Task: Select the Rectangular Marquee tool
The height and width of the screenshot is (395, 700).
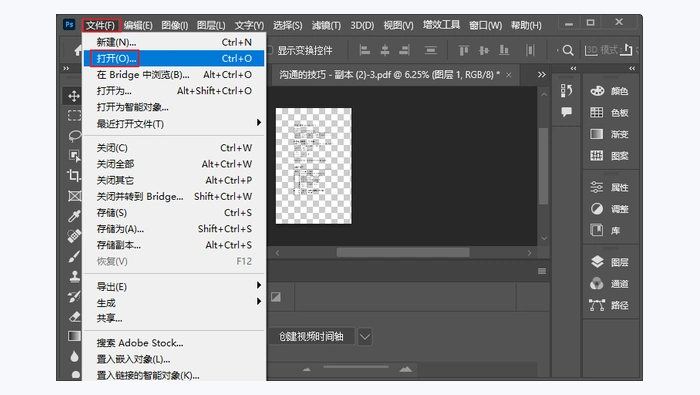Action: click(74, 116)
